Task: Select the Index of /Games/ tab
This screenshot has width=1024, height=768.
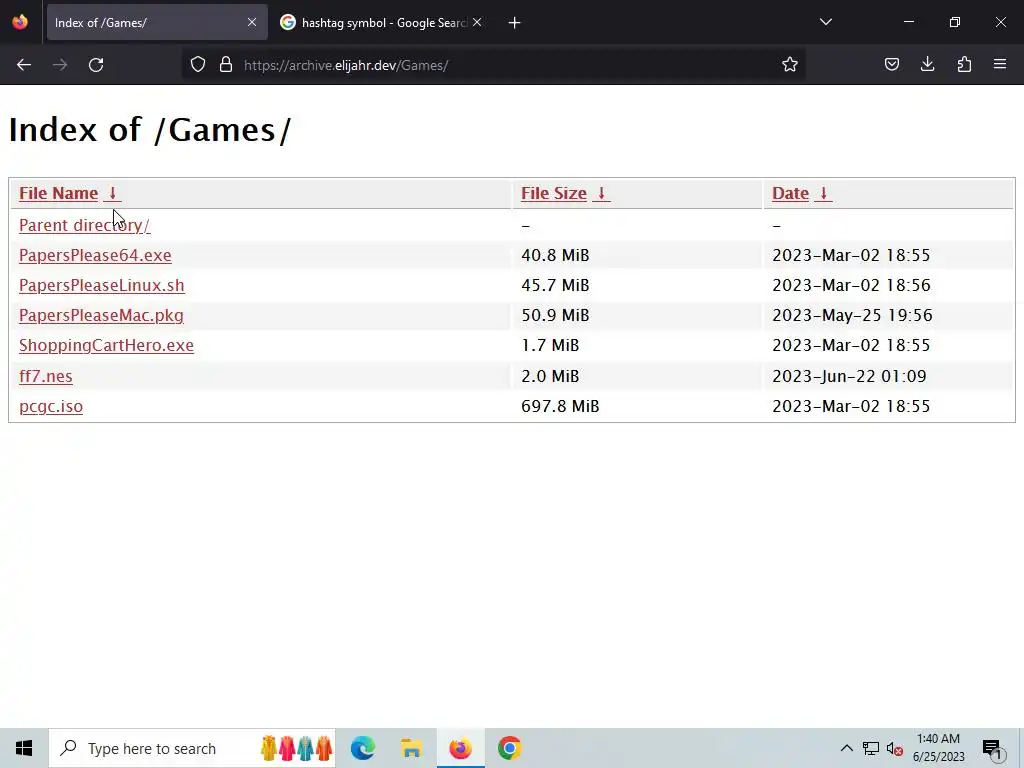Action: pyautogui.click(x=157, y=22)
